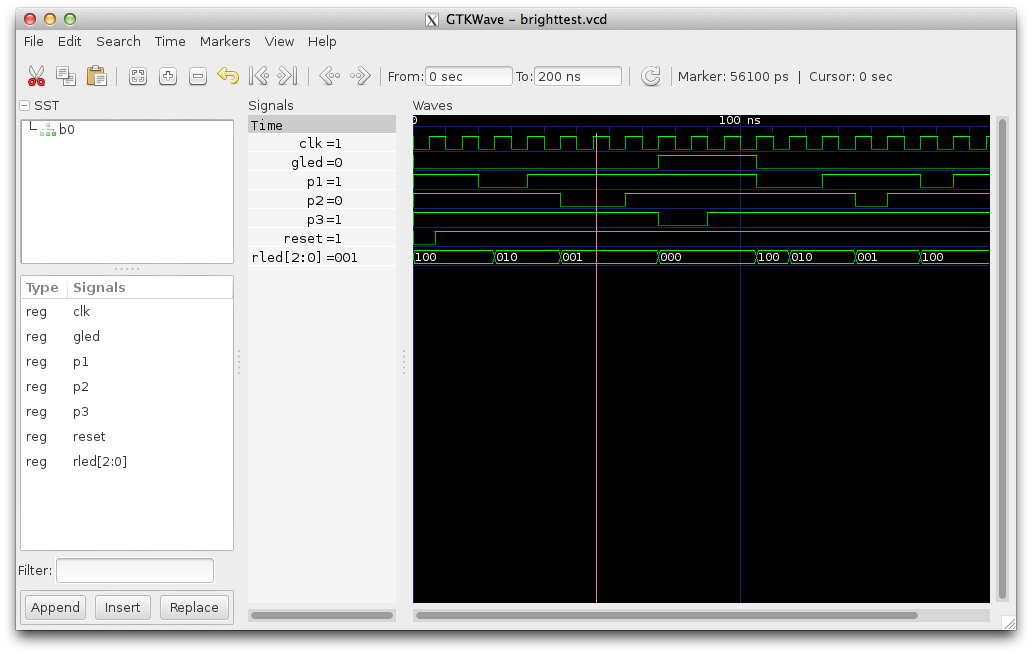Viewport: 1032px width, 654px height.
Task: Open the Edit menu
Action: click(69, 41)
